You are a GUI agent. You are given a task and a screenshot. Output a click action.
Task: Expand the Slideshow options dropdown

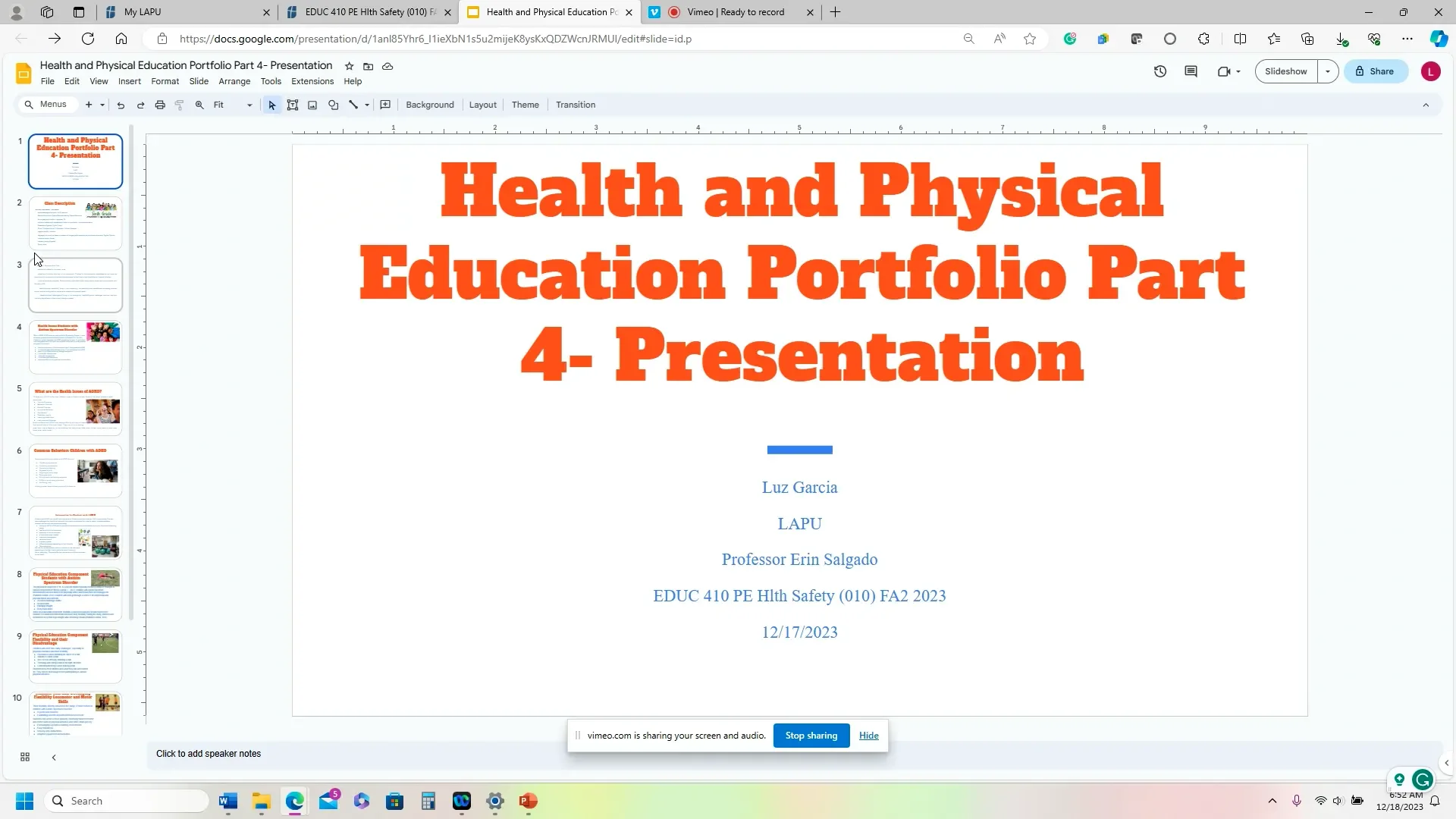coord(1329,71)
